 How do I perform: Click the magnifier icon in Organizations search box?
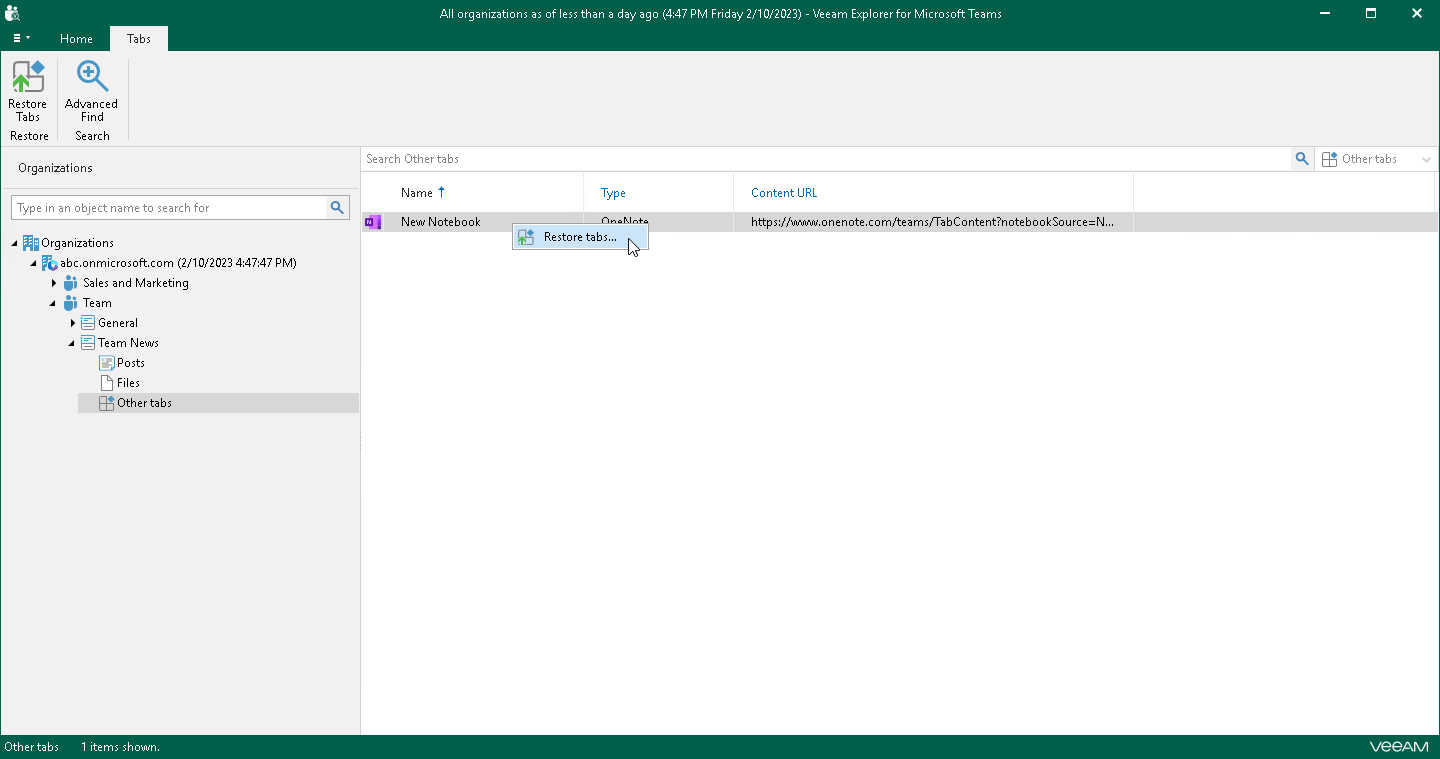coord(338,208)
